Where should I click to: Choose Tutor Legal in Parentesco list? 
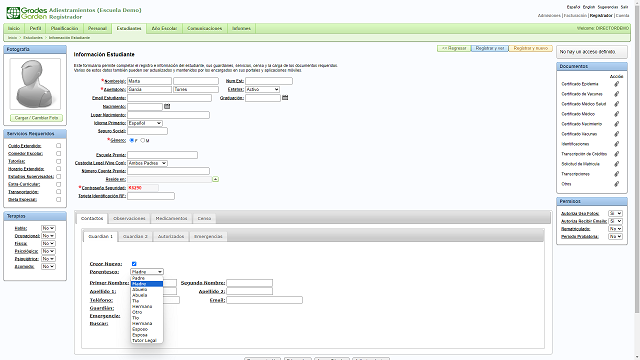point(147,340)
